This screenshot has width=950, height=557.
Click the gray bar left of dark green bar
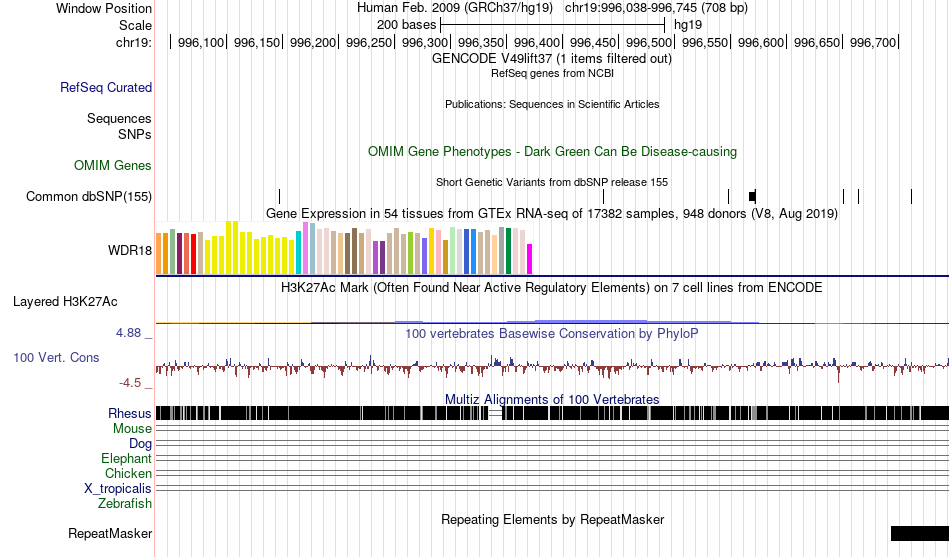501,250
